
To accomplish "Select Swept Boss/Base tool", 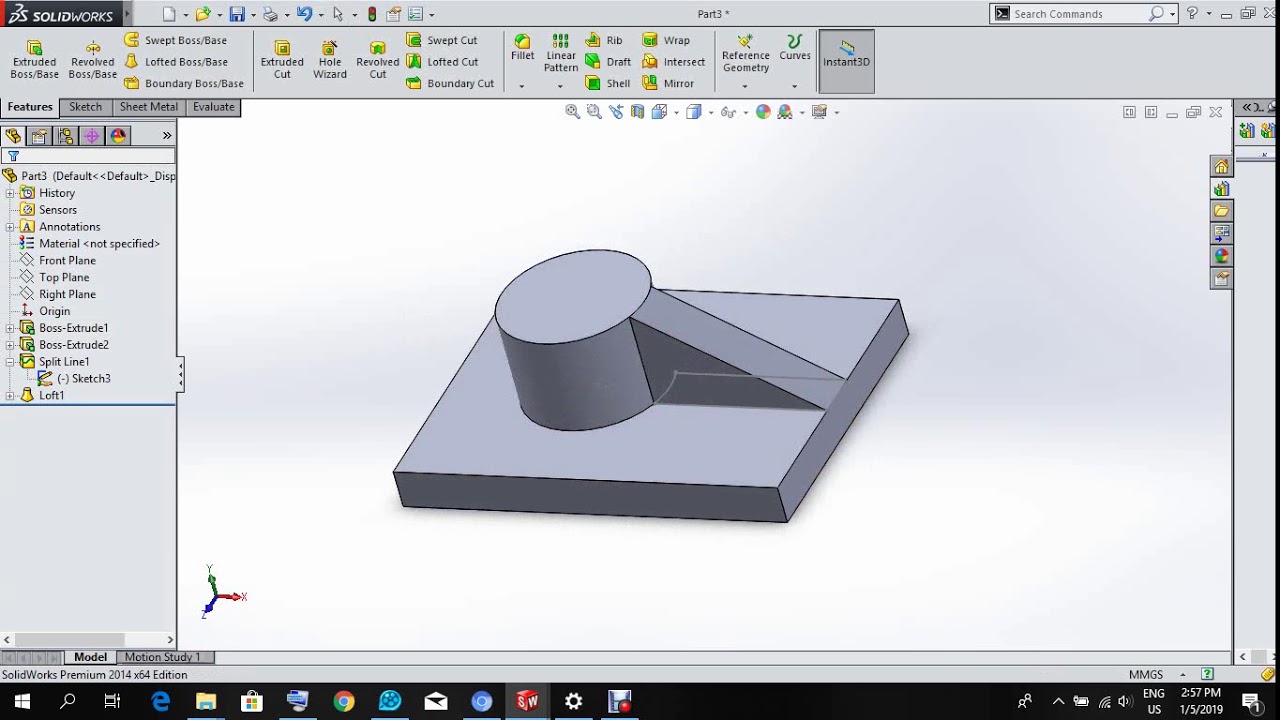I will pyautogui.click(x=175, y=40).
